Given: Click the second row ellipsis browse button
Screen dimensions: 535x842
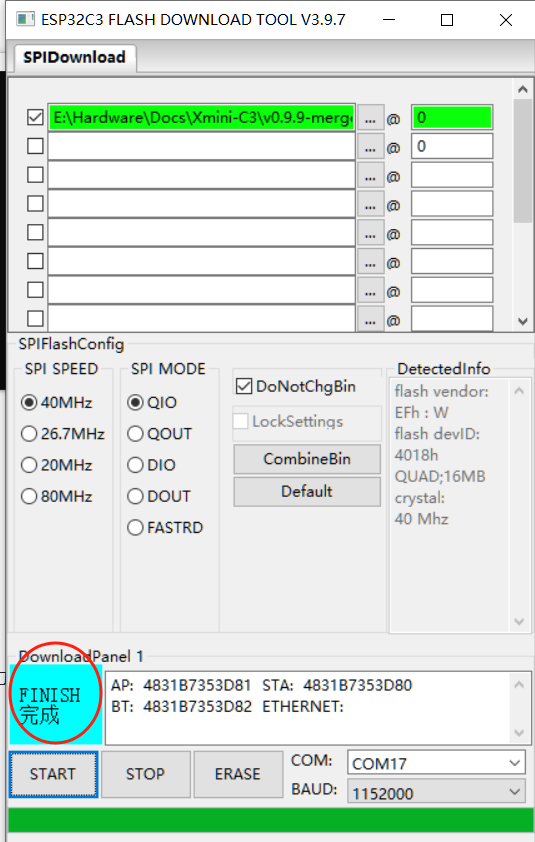Looking at the screenshot, I should pyautogui.click(x=370, y=147).
